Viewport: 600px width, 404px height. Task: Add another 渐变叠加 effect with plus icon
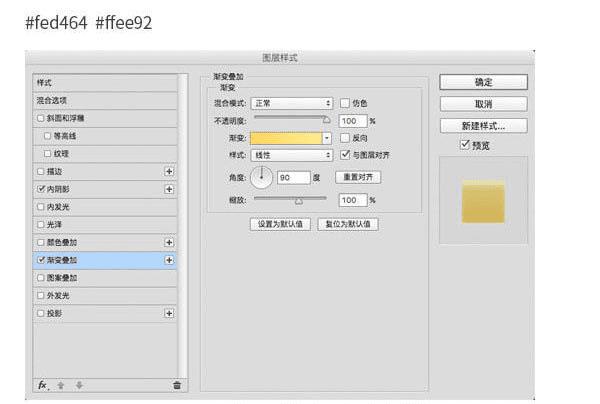169,260
